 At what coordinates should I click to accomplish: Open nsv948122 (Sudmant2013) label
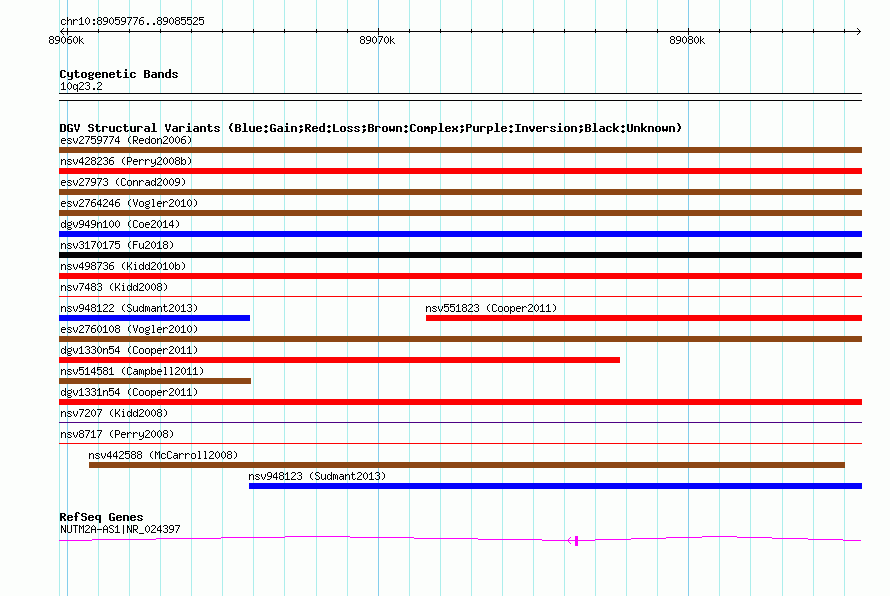[129, 308]
